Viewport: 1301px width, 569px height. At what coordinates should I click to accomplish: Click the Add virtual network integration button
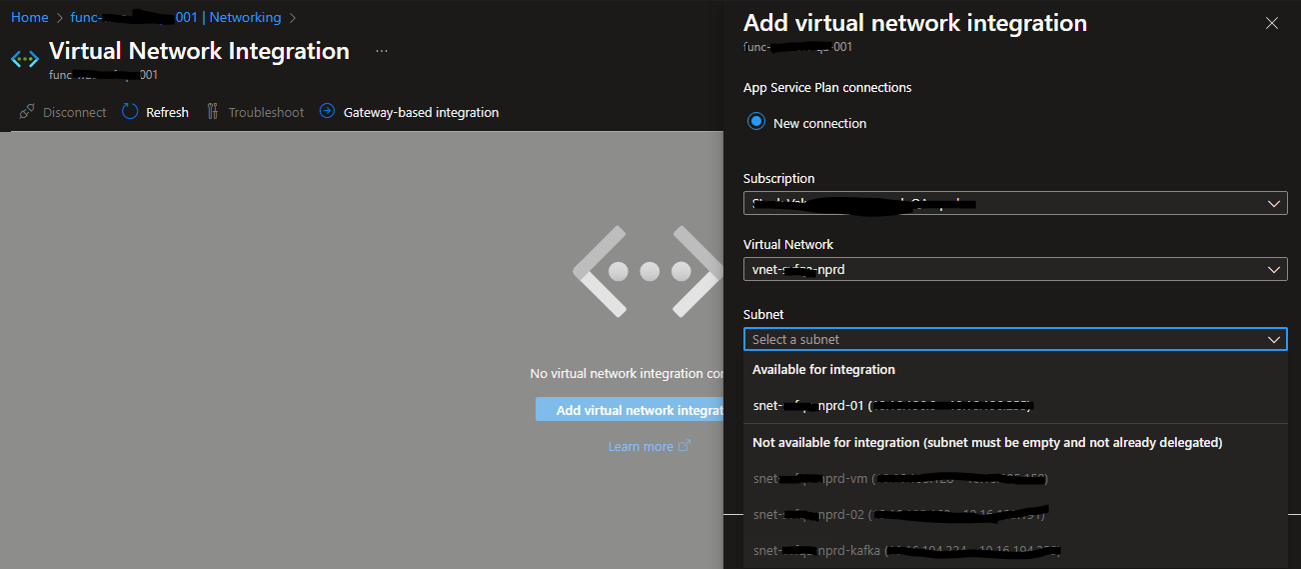629,410
